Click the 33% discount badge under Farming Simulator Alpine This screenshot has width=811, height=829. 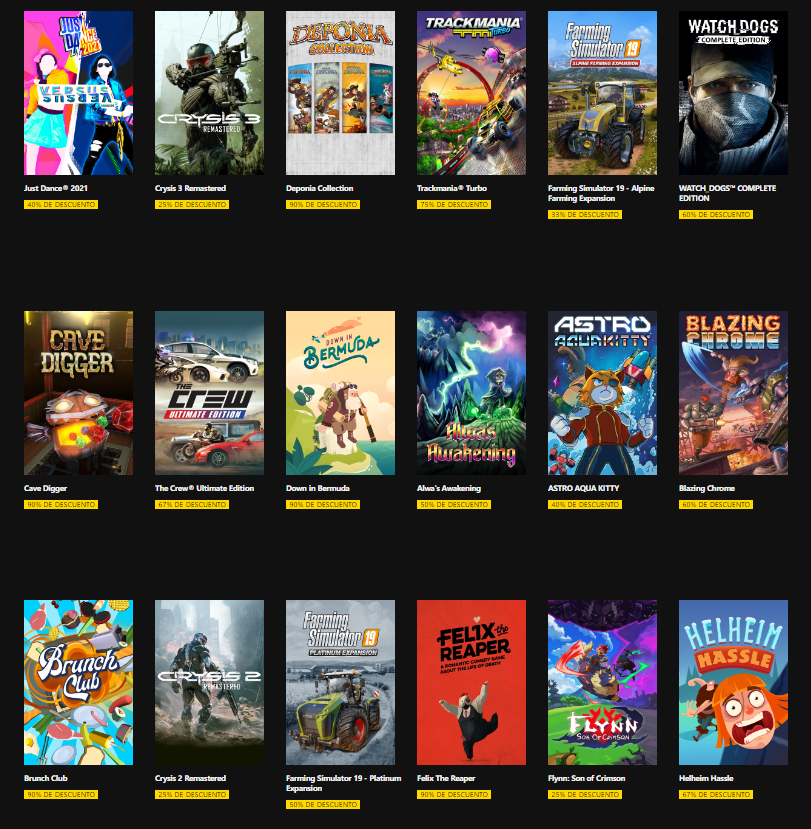pos(585,215)
